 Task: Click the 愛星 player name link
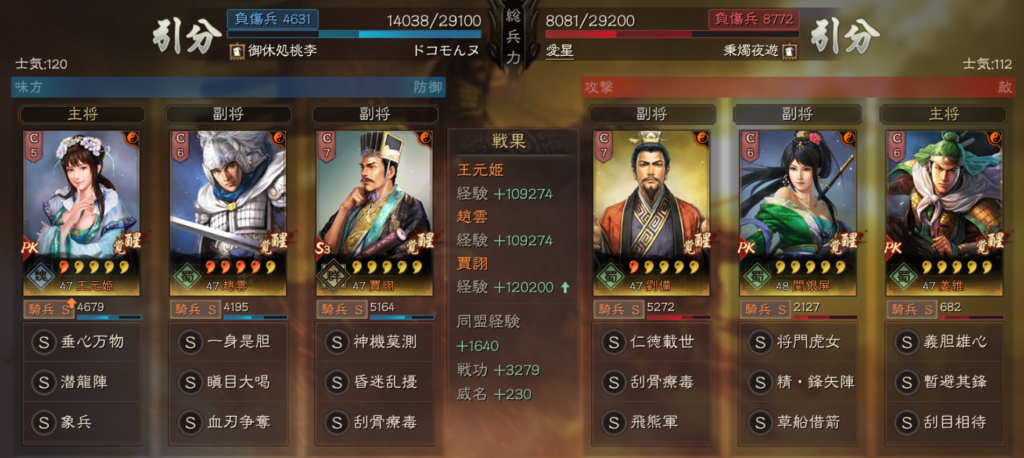pos(560,50)
